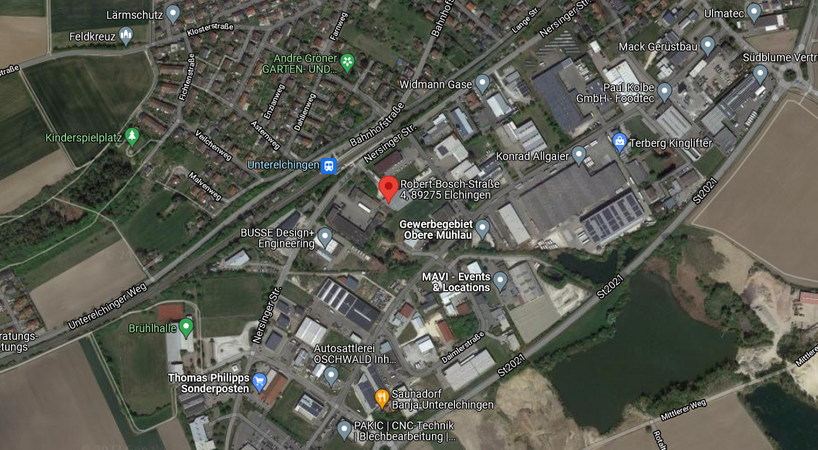Select the Terberg Kinglifter store marker
The width and height of the screenshot is (818, 450).
(x=620, y=142)
